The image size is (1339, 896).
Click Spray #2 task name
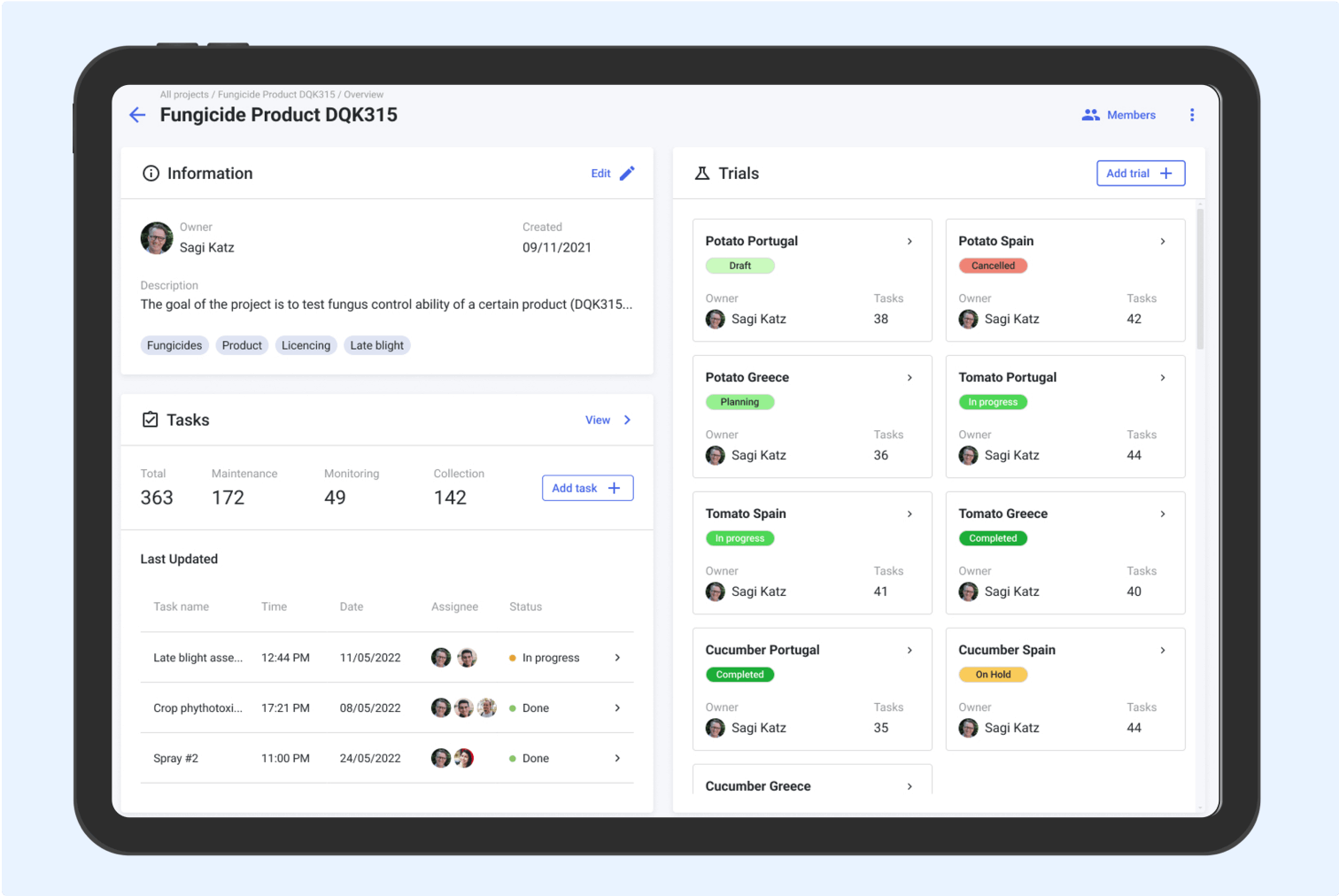pos(175,759)
